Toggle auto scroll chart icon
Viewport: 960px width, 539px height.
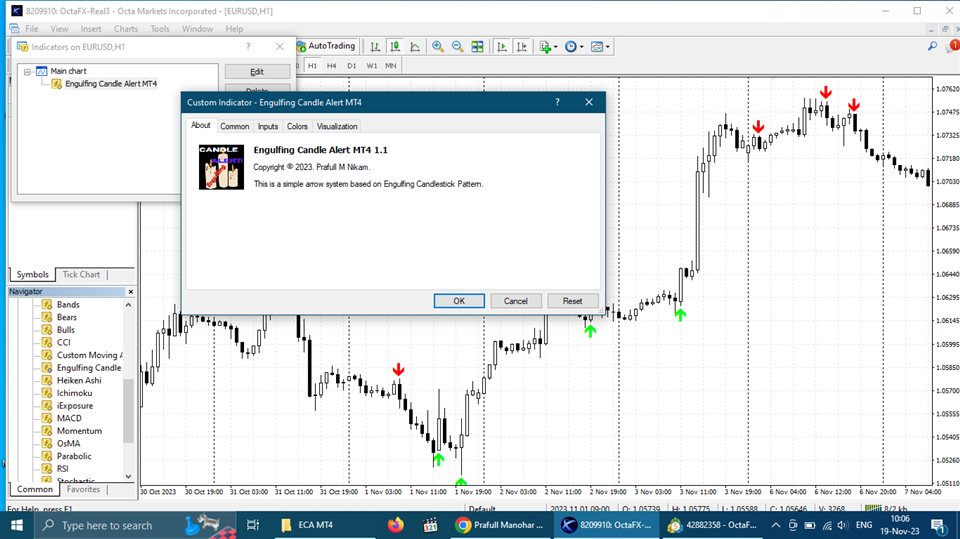click(x=502, y=47)
